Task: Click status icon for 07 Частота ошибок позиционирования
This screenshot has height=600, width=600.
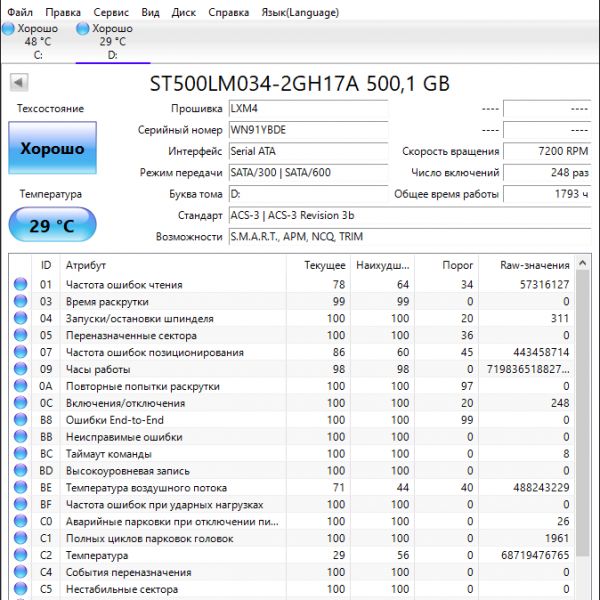Action: (x=21, y=352)
